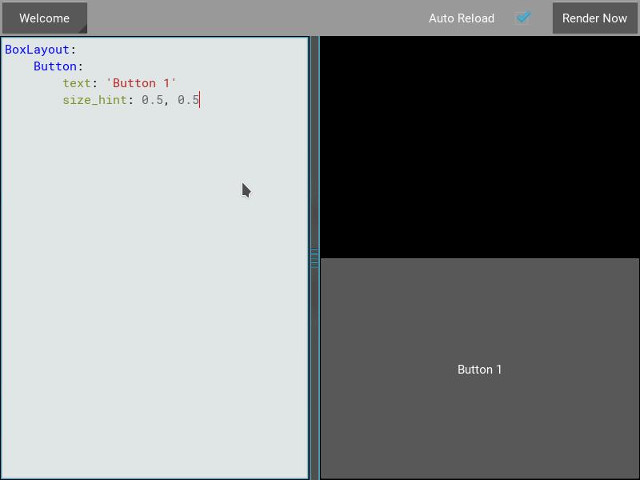
Task: Place cursor on the BoxLayout keyword
Action: click(37, 49)
